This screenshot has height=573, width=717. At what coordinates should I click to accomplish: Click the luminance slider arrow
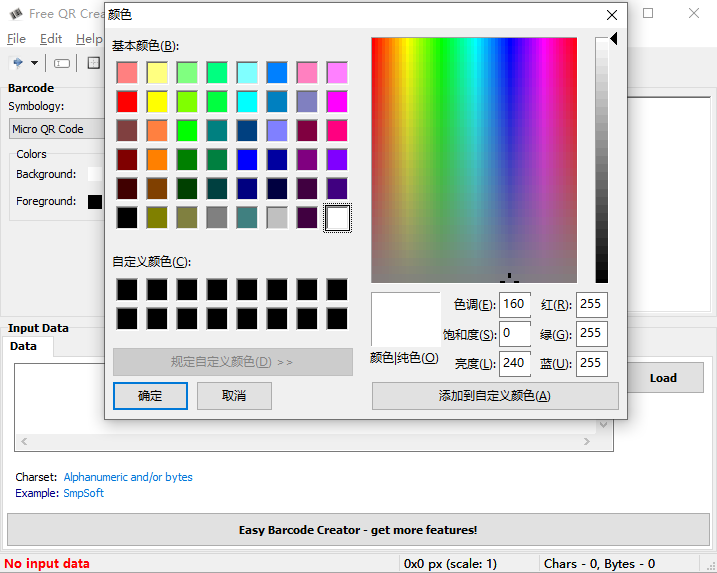(614, 39)
